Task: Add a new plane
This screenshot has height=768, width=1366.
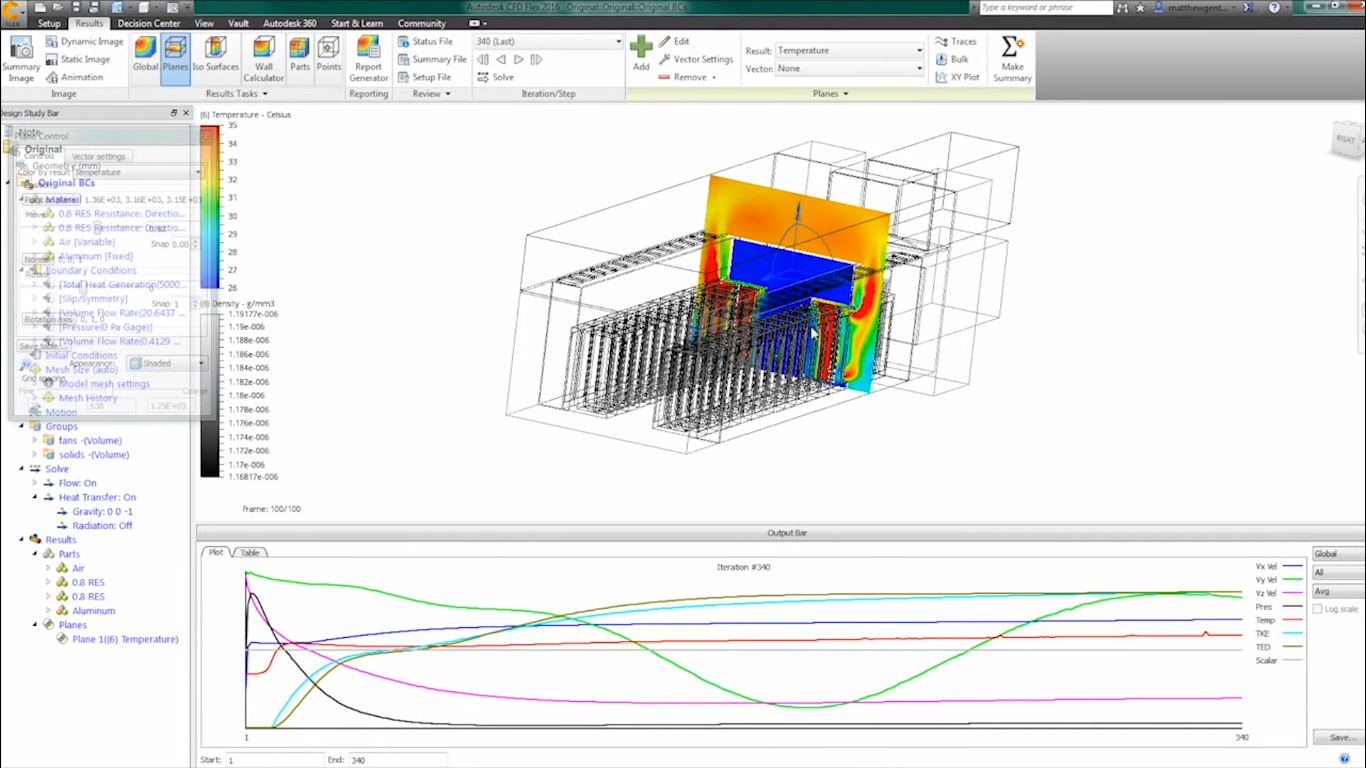Action: tap(641, 54)
